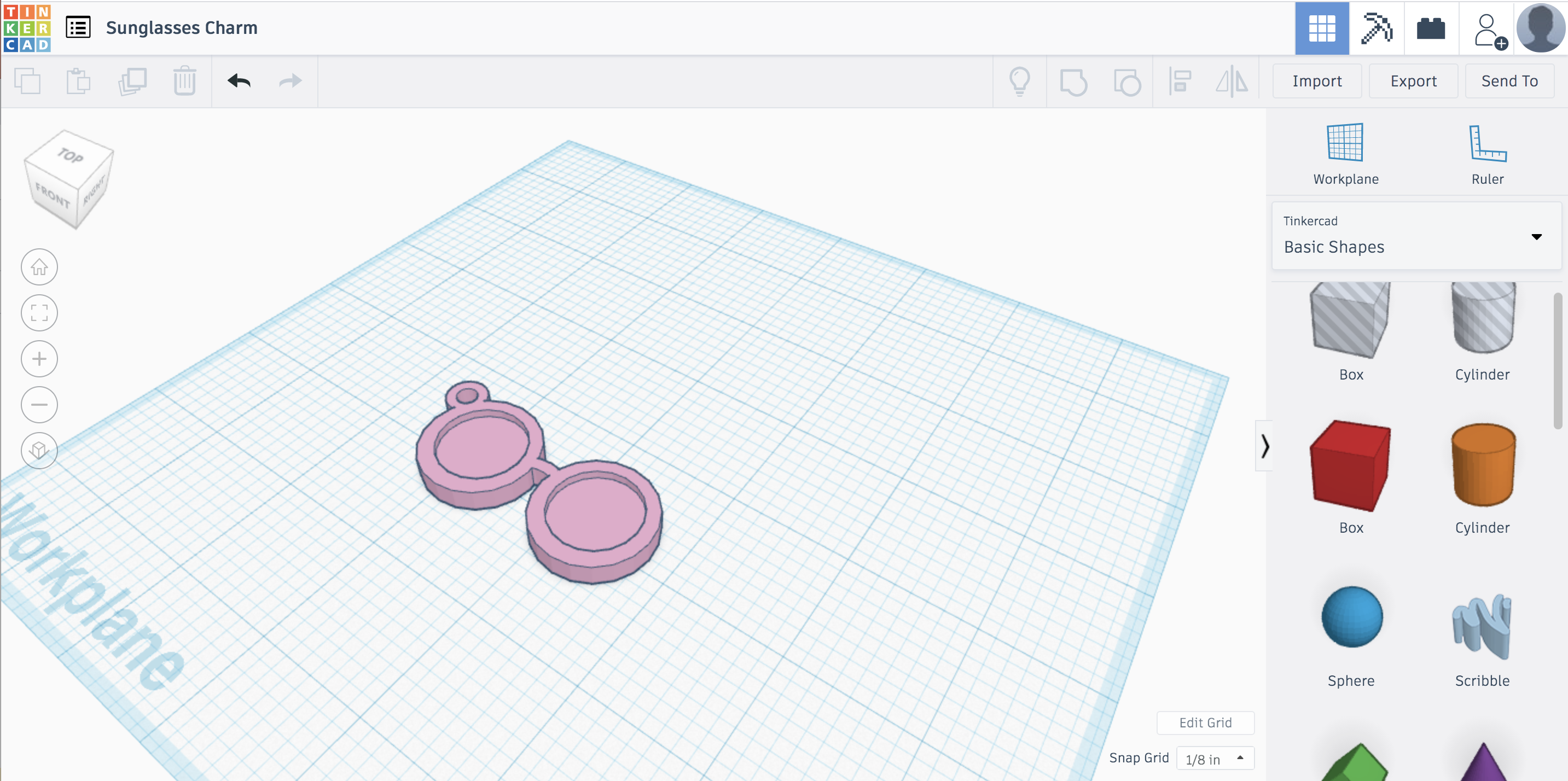Click the Align tool icon
This screenshot has height=781, width=1568.
(x=1180, y=81)
